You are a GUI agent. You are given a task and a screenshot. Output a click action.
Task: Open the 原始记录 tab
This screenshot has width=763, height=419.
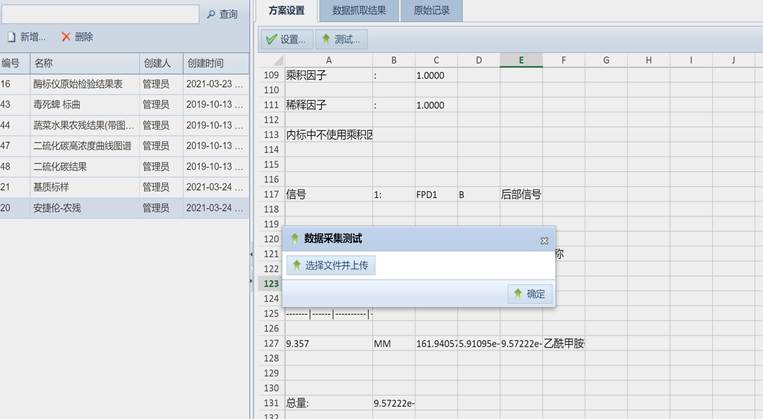pos(431,11)
